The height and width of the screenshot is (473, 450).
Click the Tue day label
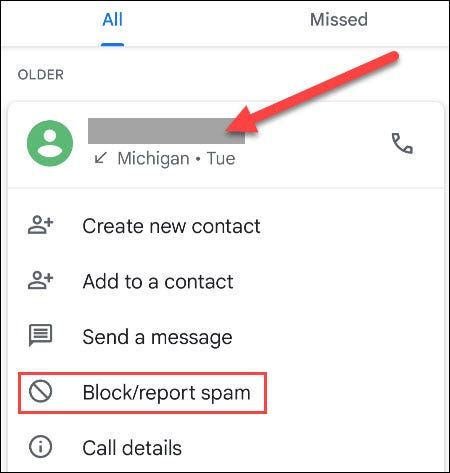click(x=221, y=158)
